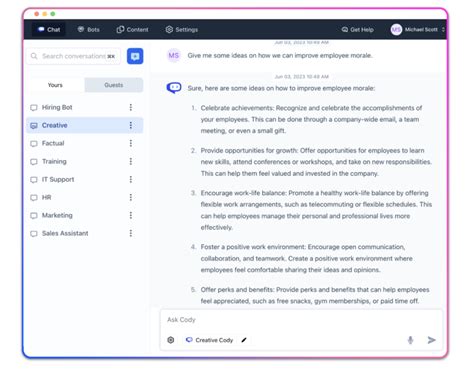
Task: Click the MS user avatar in chat
Action: point(174,55)
